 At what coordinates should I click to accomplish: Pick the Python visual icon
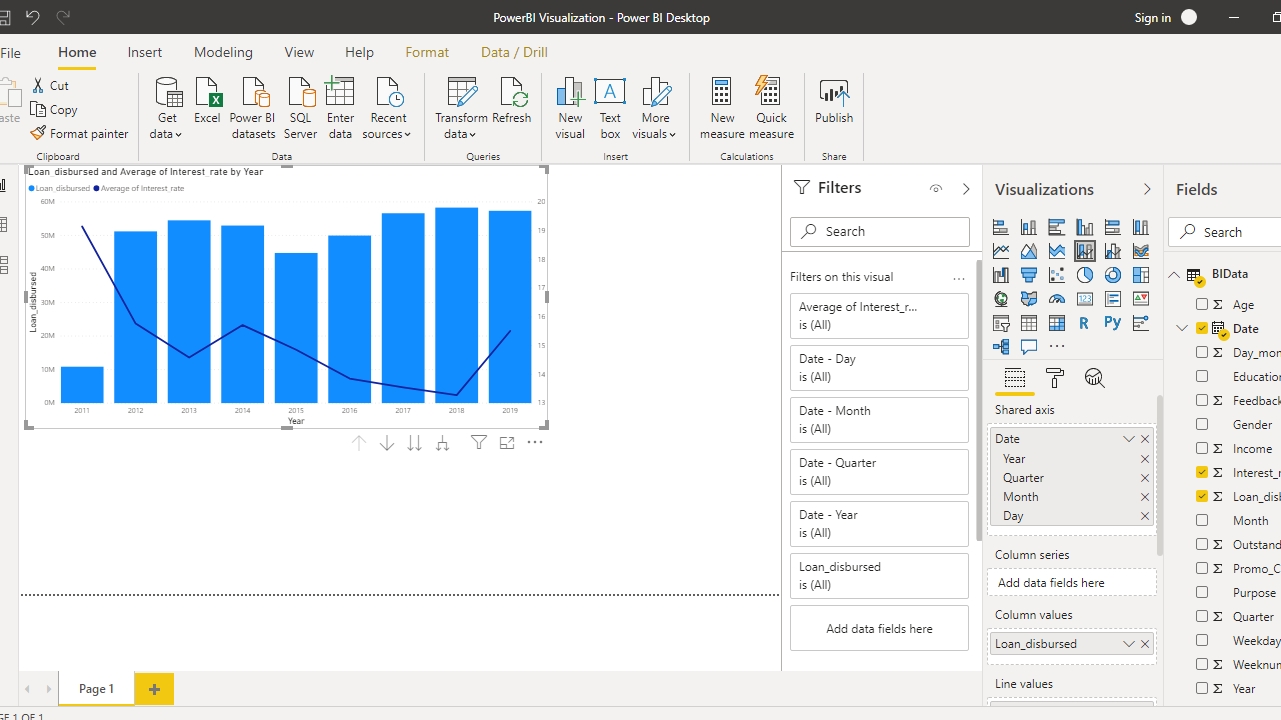pyautogui.click(x=1112, y=323)
